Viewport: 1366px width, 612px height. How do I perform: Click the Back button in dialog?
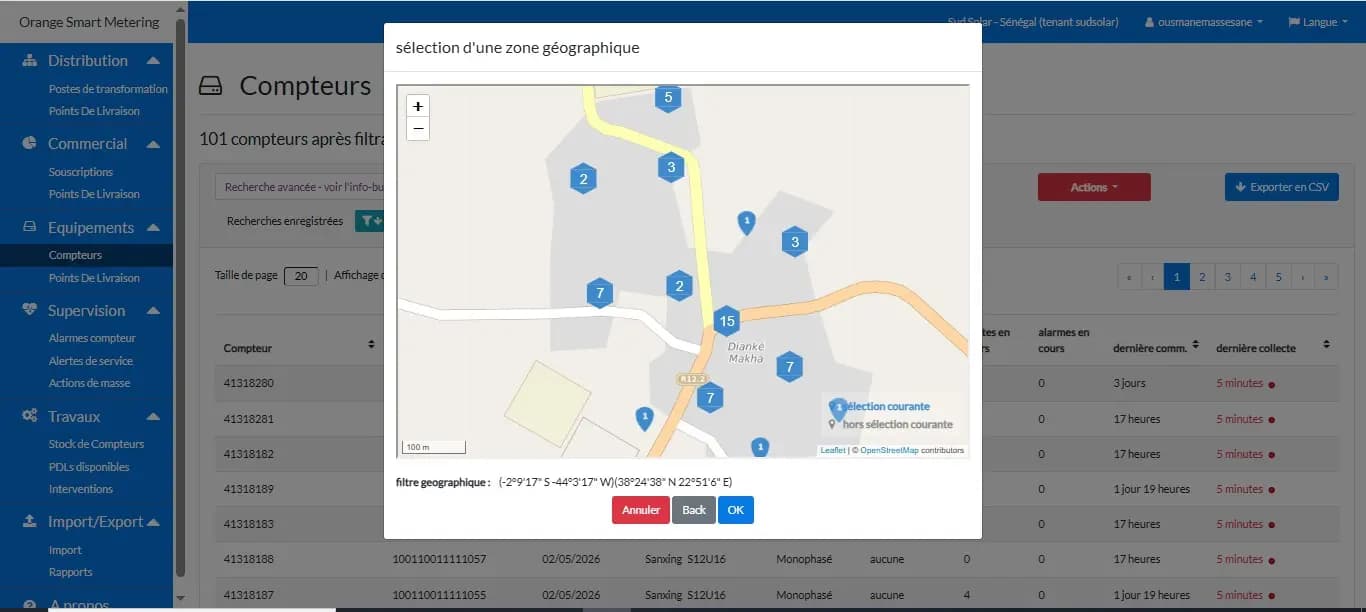click(694, 510)
